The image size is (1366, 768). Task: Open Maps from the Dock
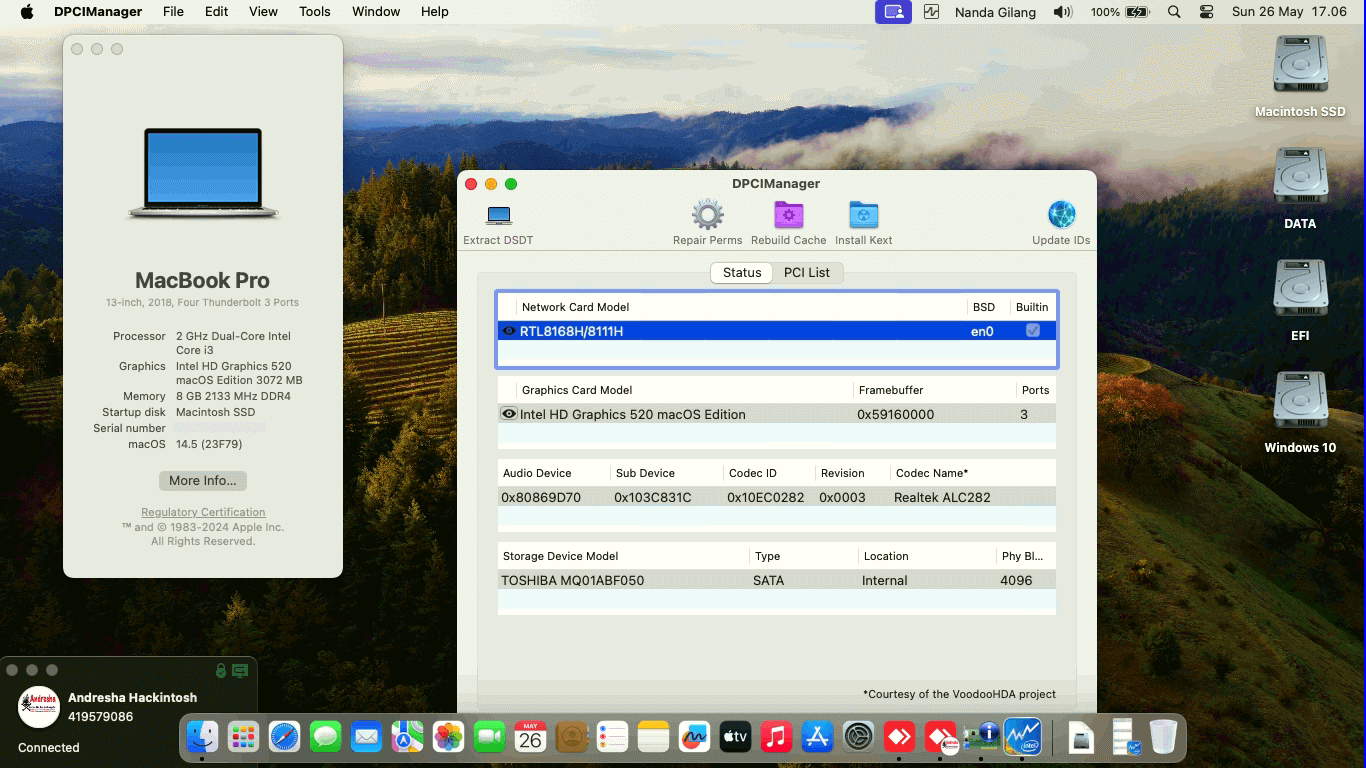407,738
